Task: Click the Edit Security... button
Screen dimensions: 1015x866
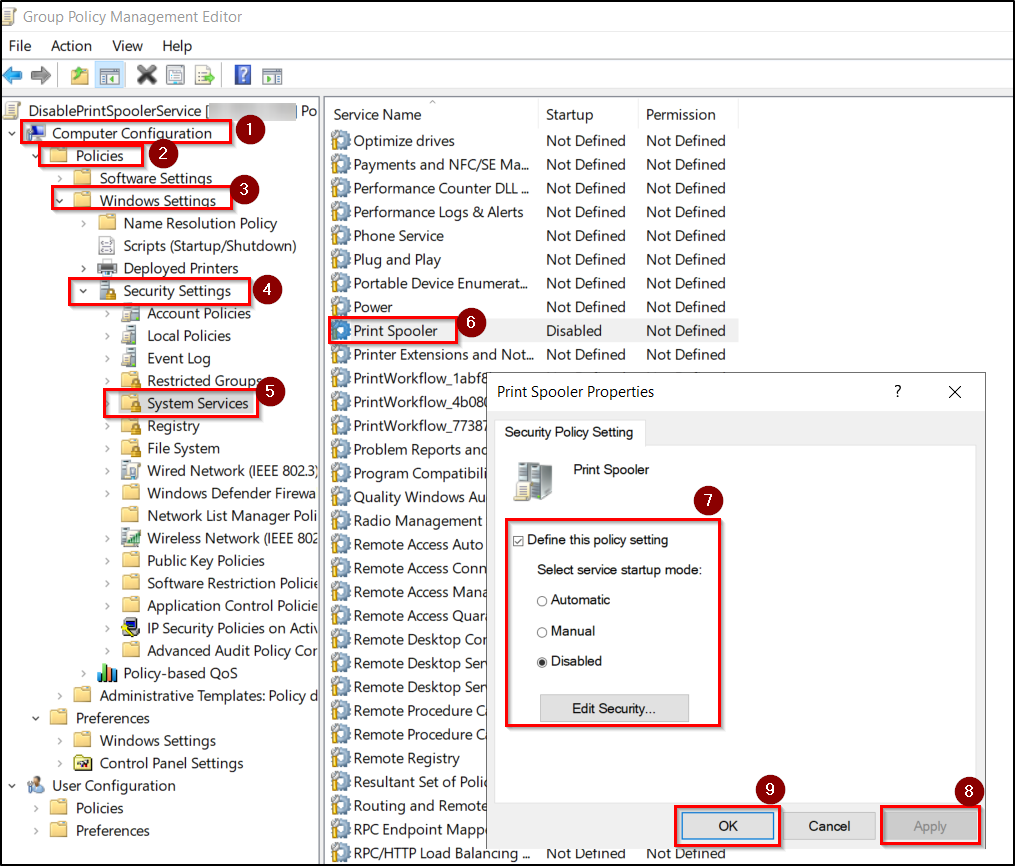Action: click(614, 708)
